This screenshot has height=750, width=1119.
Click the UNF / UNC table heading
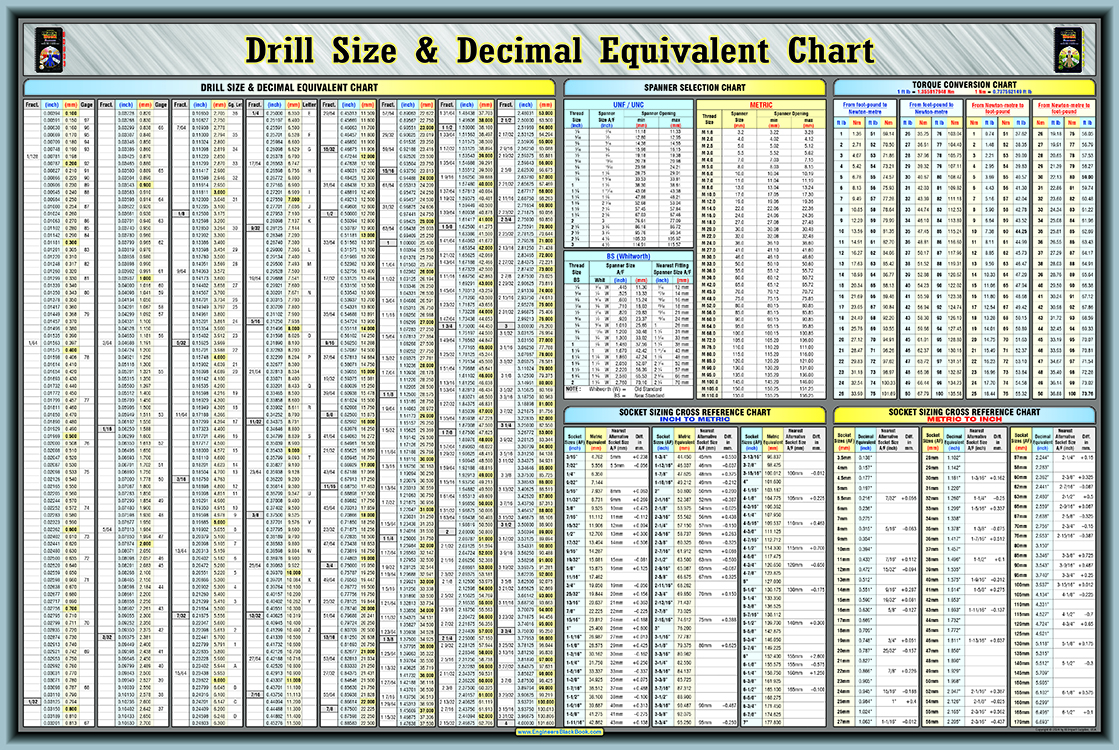click(629, 102)
